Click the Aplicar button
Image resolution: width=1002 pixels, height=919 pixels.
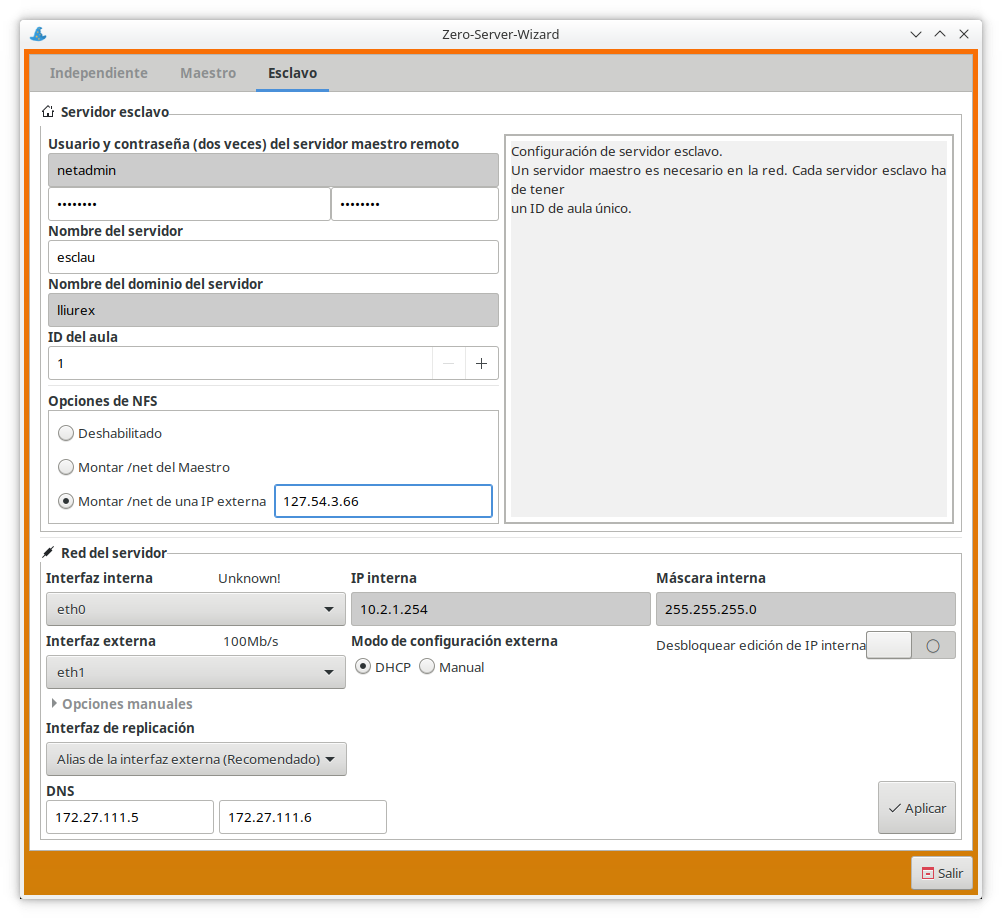(x=916, y=808)
